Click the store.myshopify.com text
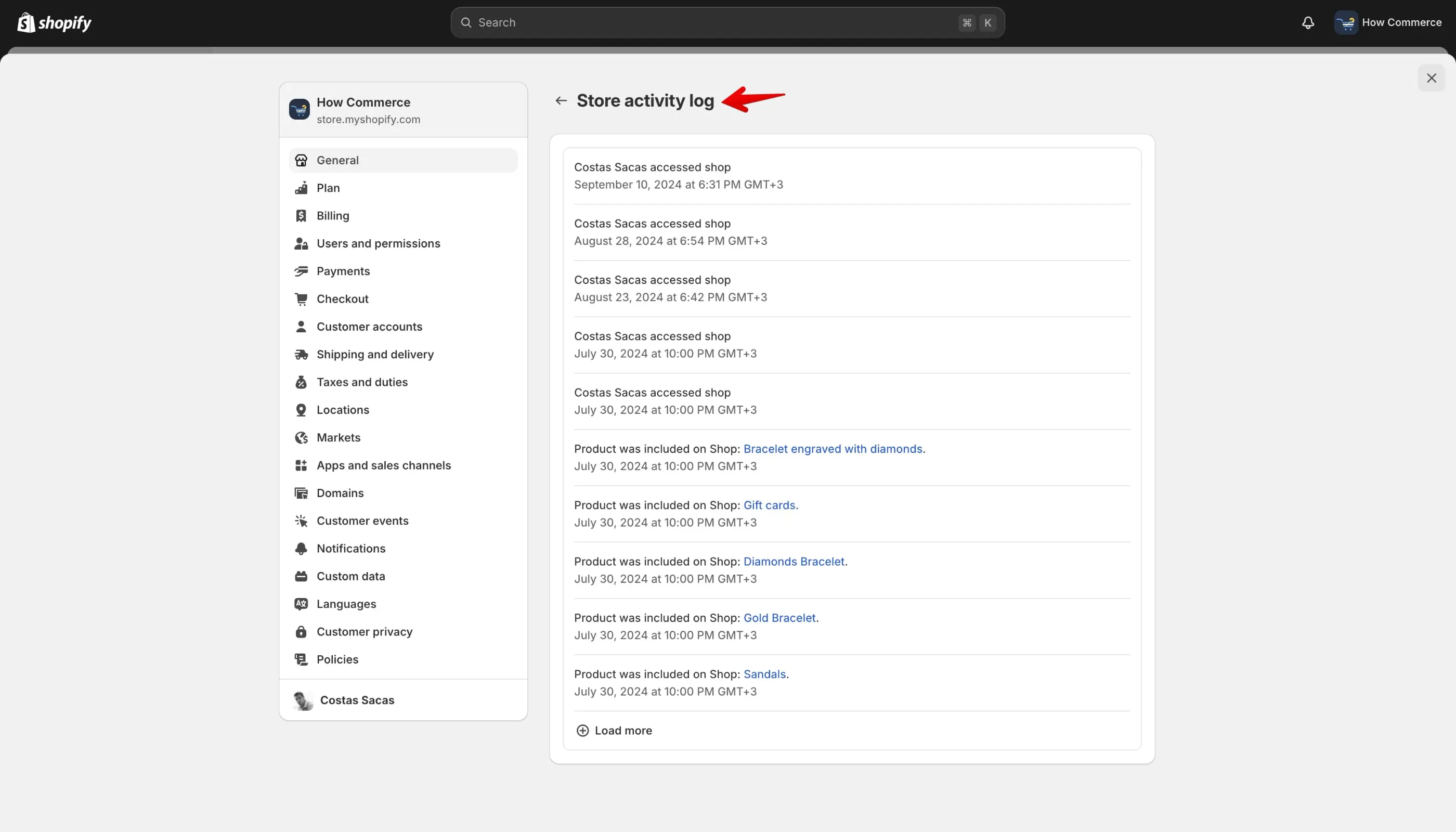 [x=369, y=120]
